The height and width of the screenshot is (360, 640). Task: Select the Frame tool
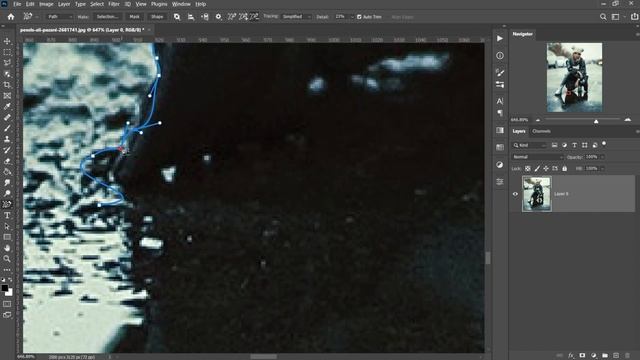(7, 96)
